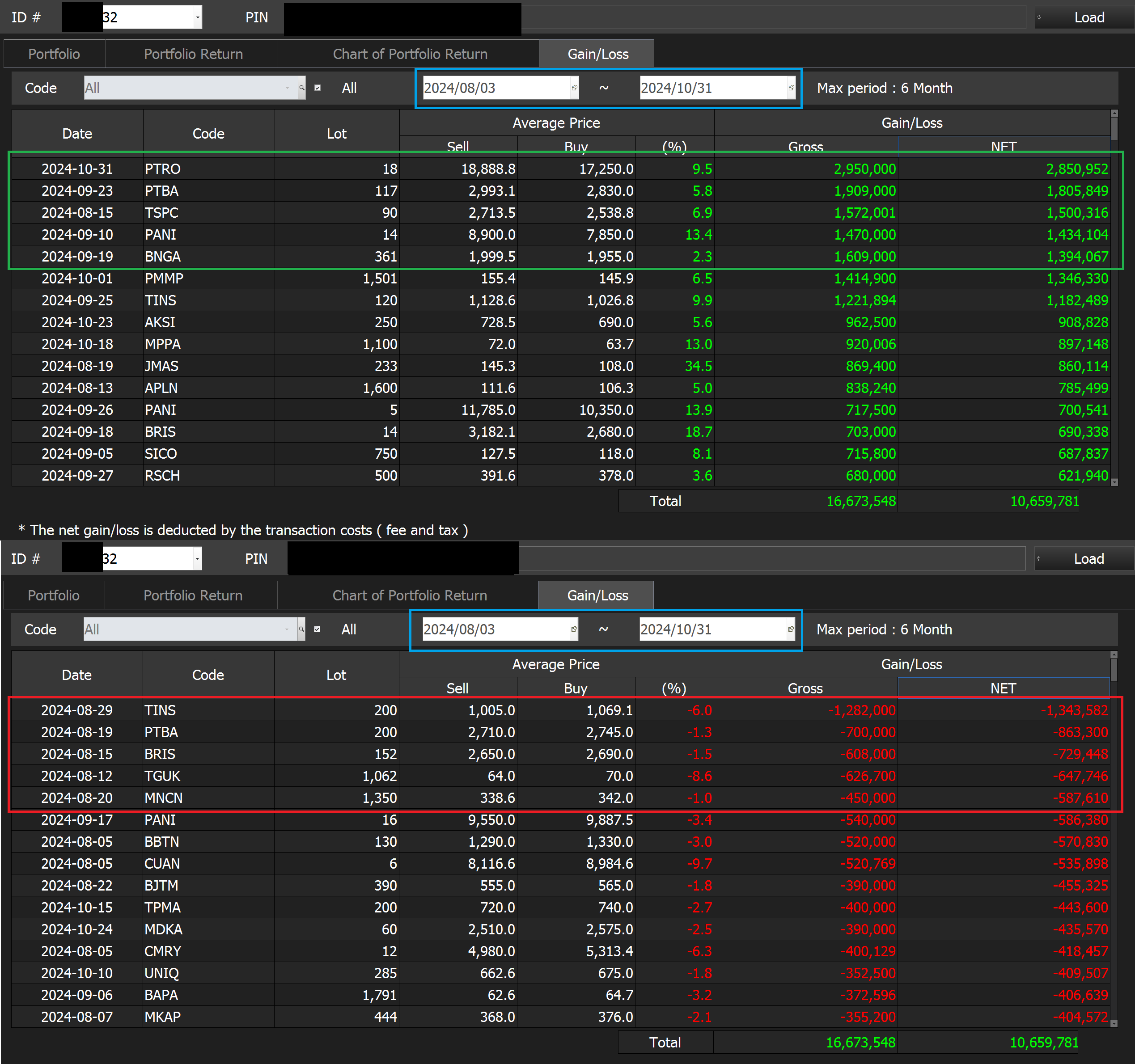Screen dimensions: 1135x1064
Task: Sort by NET column header in bottom panel
Action: pyautogui.click(x=1003, y=688)
